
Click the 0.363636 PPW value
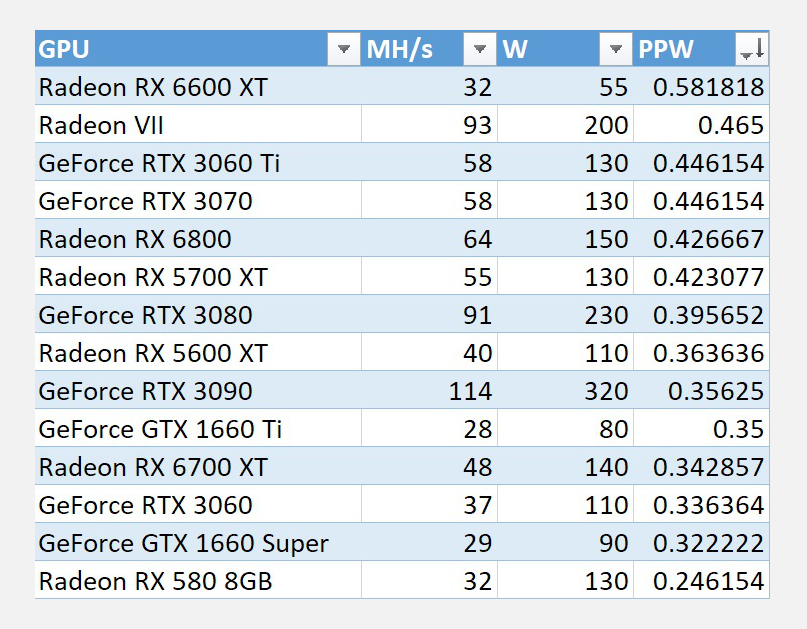(708, 353)
